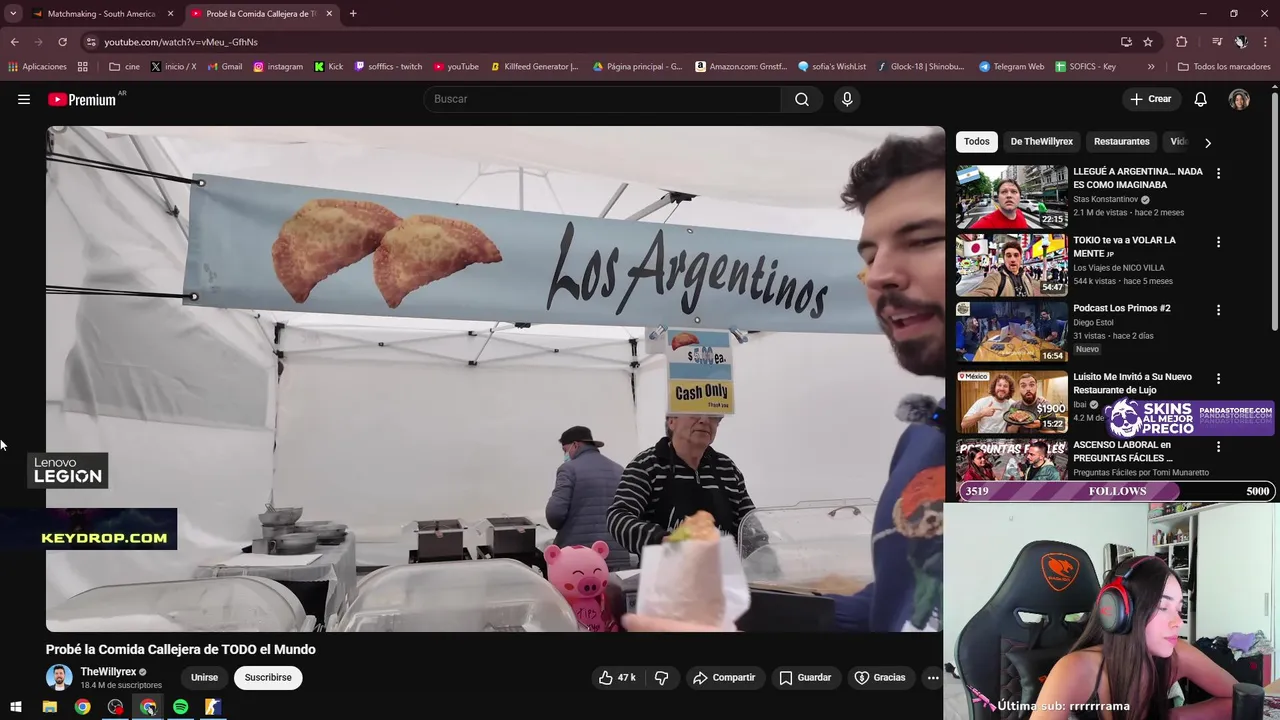1280x720 pixels.
Task: Open the YouTube hamburger guide menu
Action: pos(24,99)
